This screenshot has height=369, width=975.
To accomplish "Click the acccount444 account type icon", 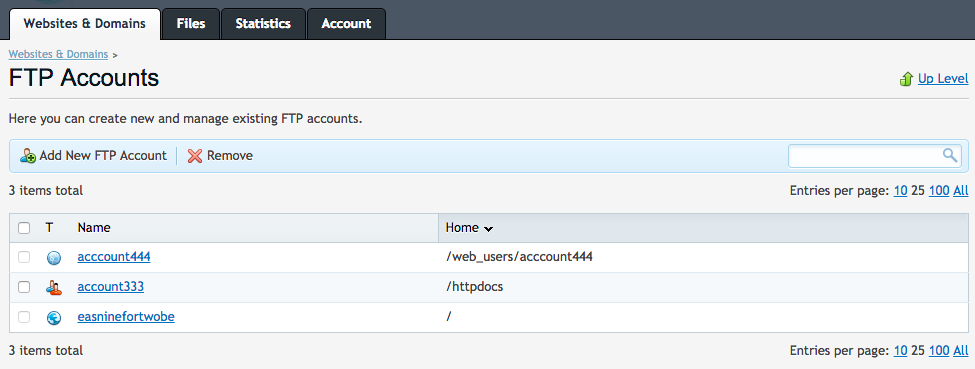I will [54, 258].
